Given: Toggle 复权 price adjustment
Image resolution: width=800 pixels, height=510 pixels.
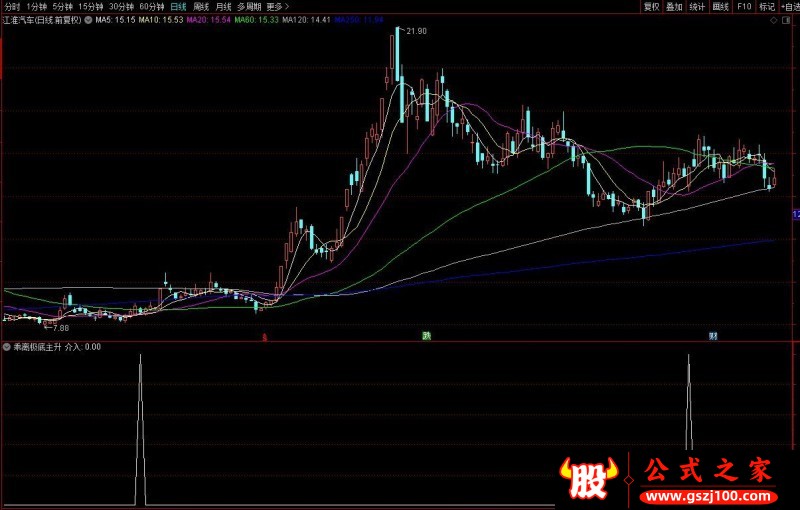Looking at the screenshot, I should pyautogui.click(x=652, y=6).
